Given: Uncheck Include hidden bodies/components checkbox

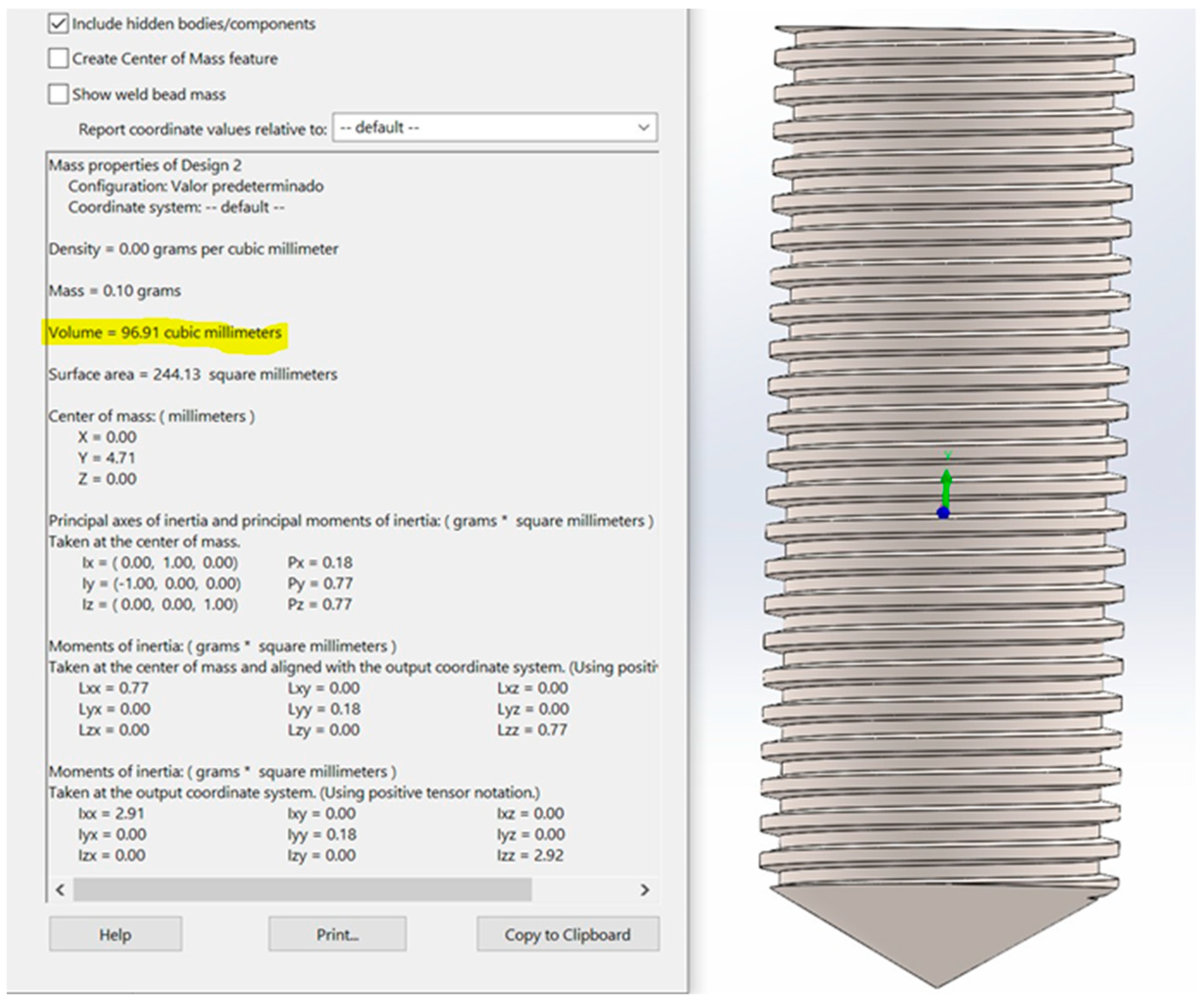Looking at the screenshot, I should click(x=58, y=24).
